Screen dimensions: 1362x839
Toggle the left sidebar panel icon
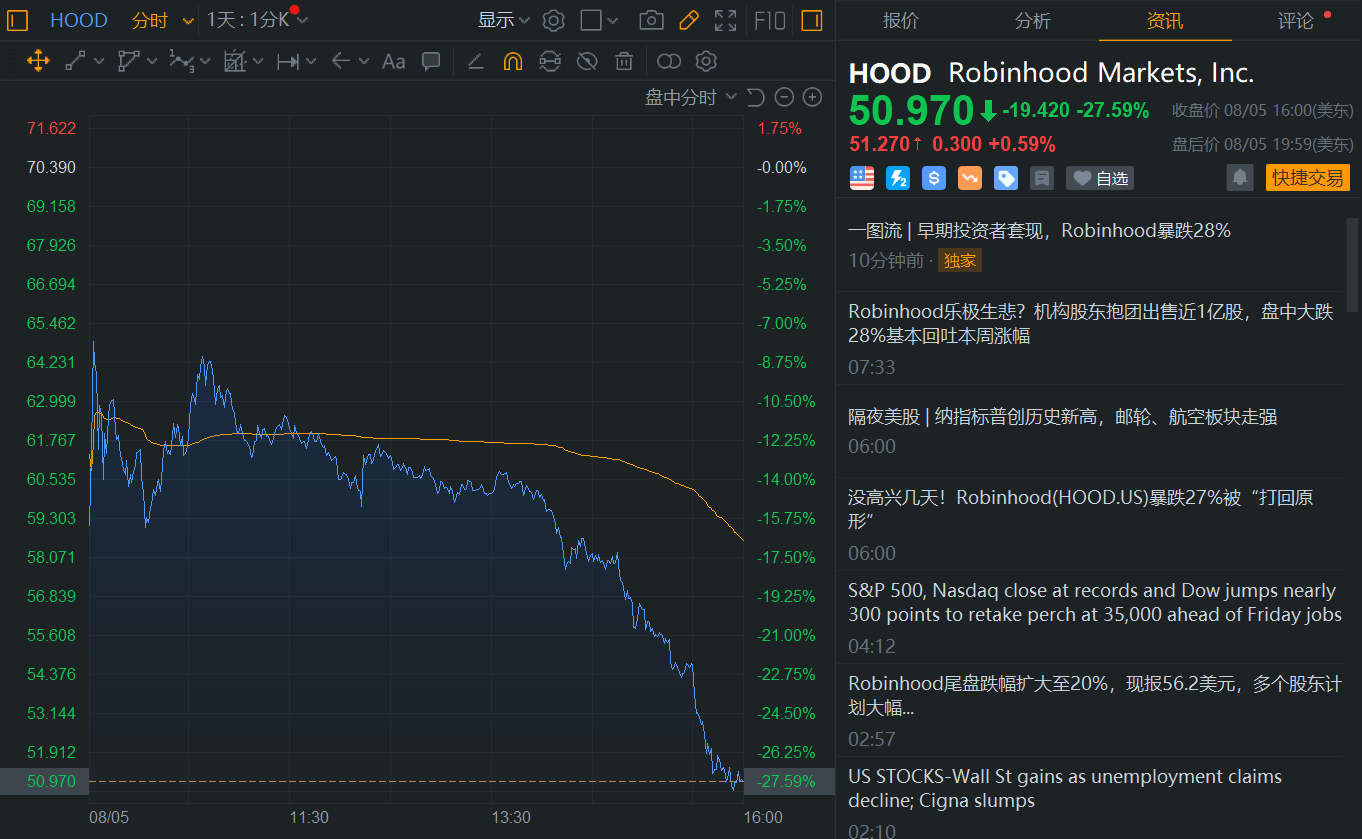[x=17, y=20]
